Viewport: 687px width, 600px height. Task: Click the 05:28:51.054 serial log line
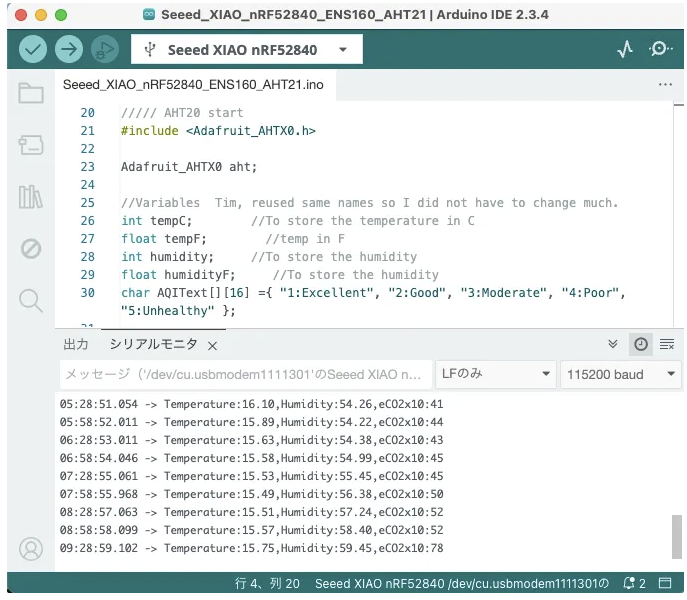(251, 404)
